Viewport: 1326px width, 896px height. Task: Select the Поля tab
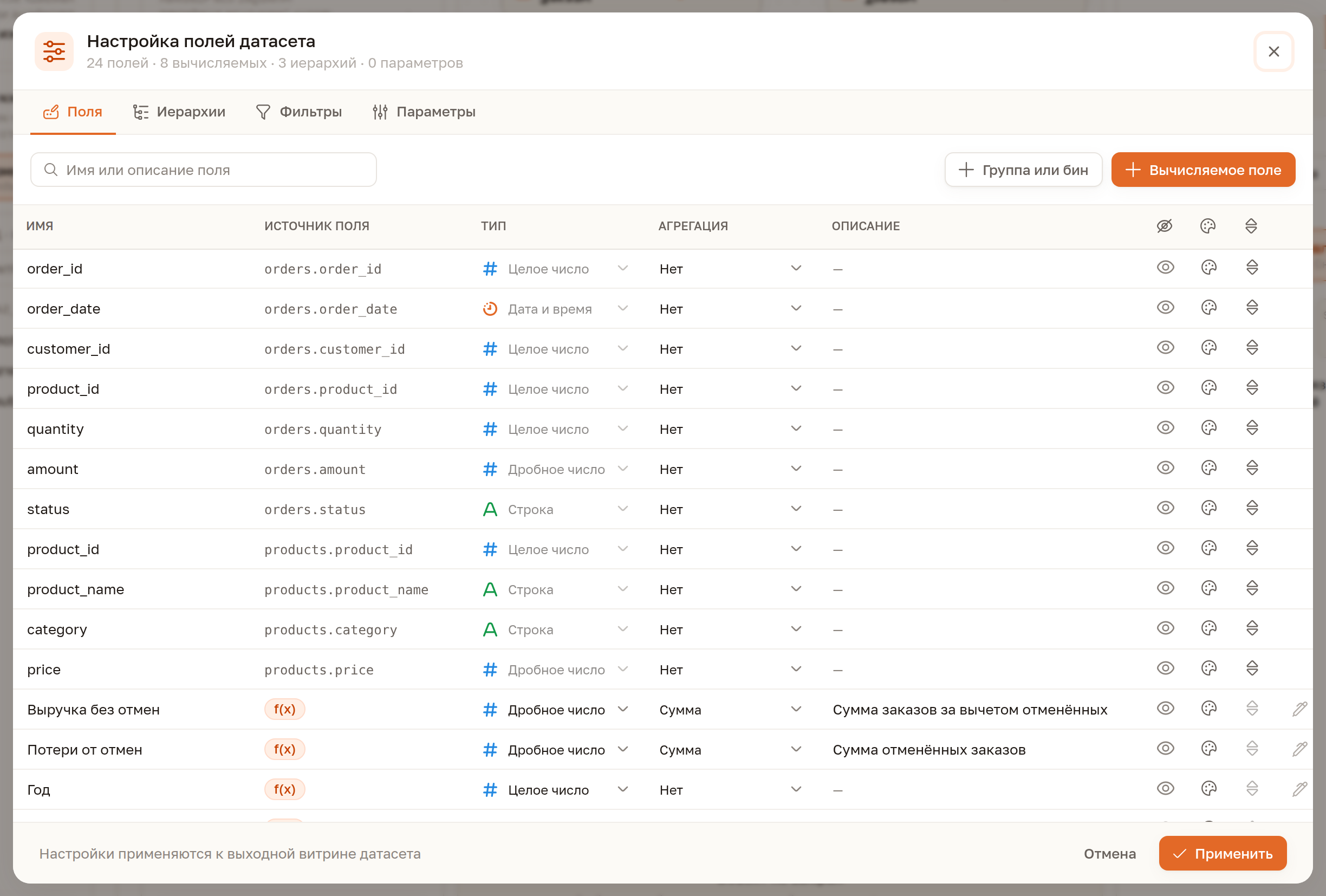point(73,112)
